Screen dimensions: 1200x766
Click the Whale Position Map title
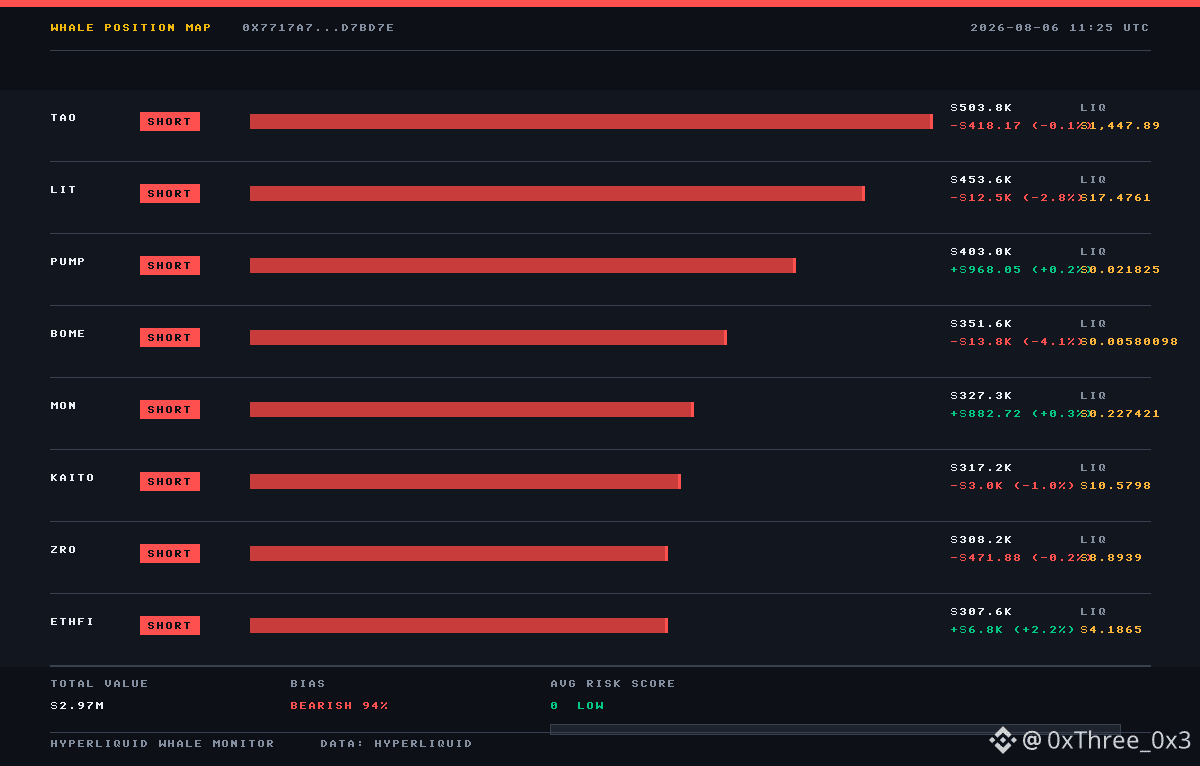pyautogui.click(x=131, y=28)
